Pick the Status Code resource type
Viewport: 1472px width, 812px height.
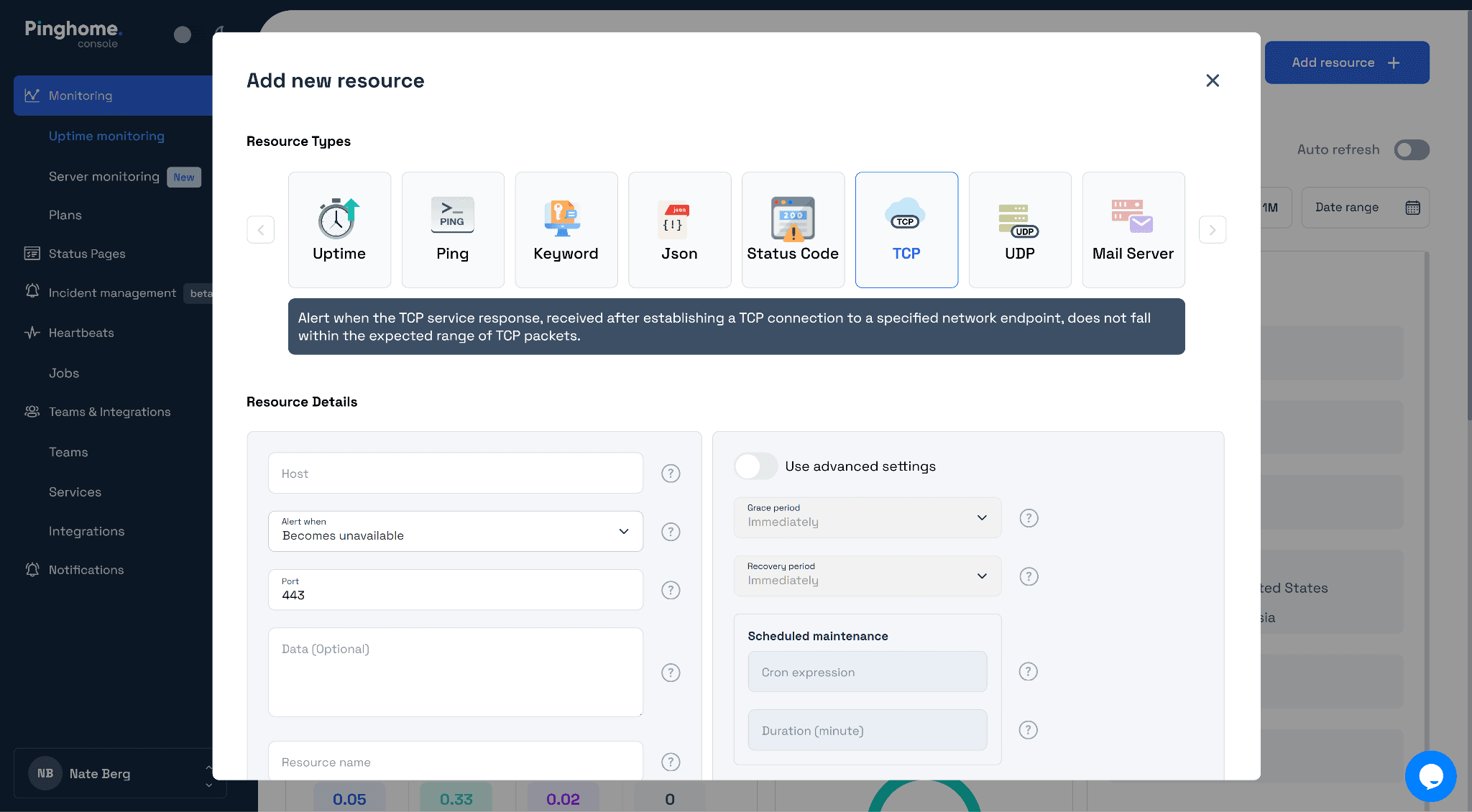point(793,230)
